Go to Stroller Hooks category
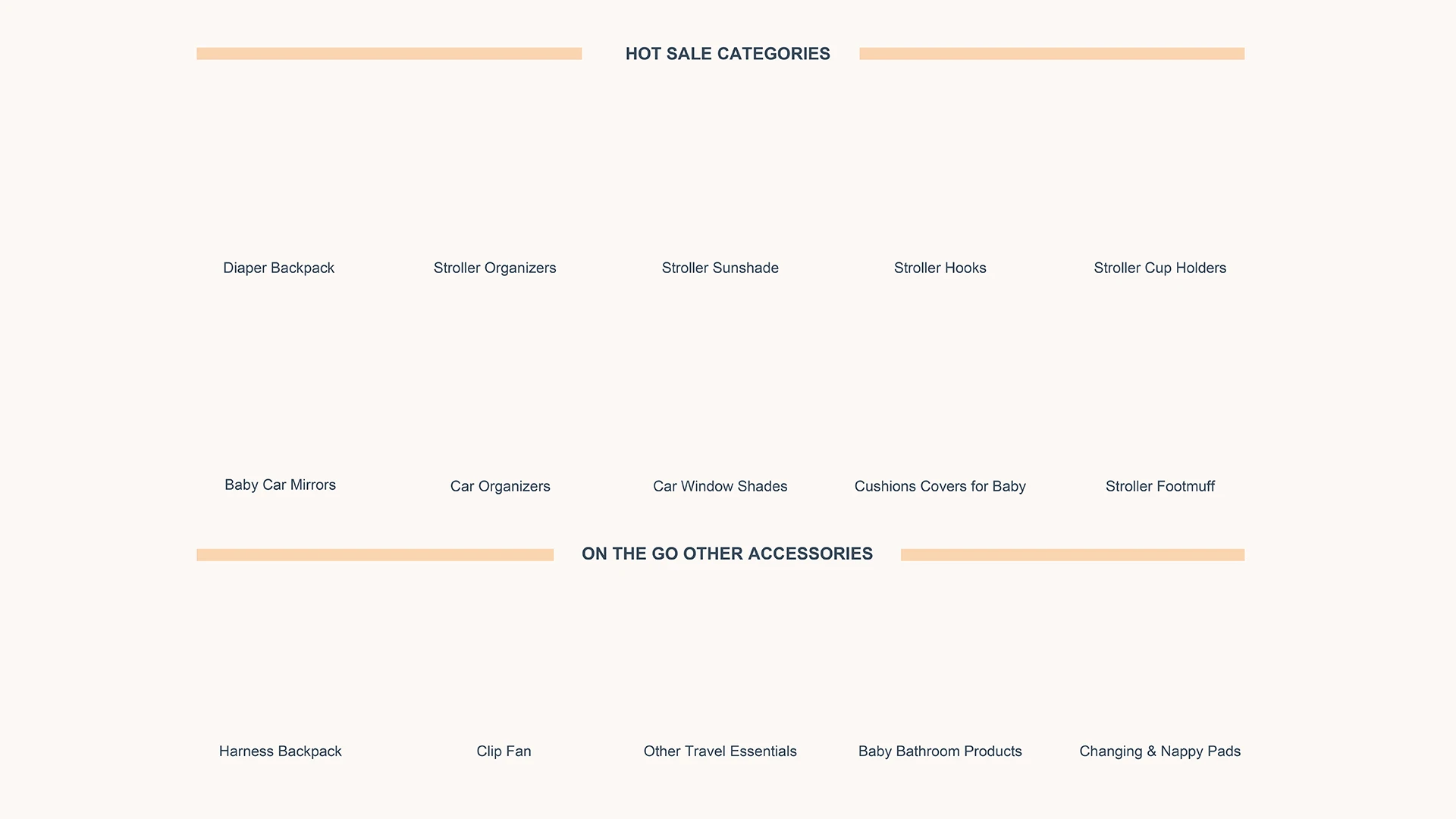Screen dimensions: 1456x819 coord(940,268)
